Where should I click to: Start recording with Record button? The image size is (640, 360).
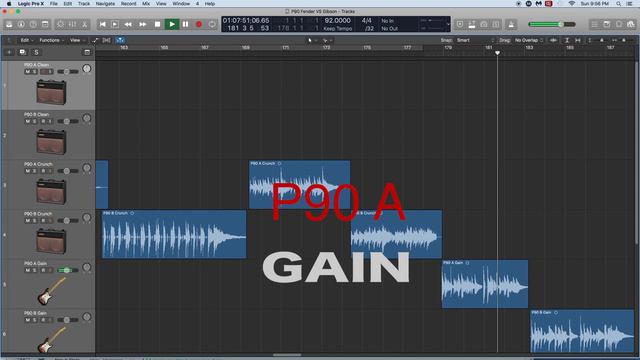click(x=199, y=24)
